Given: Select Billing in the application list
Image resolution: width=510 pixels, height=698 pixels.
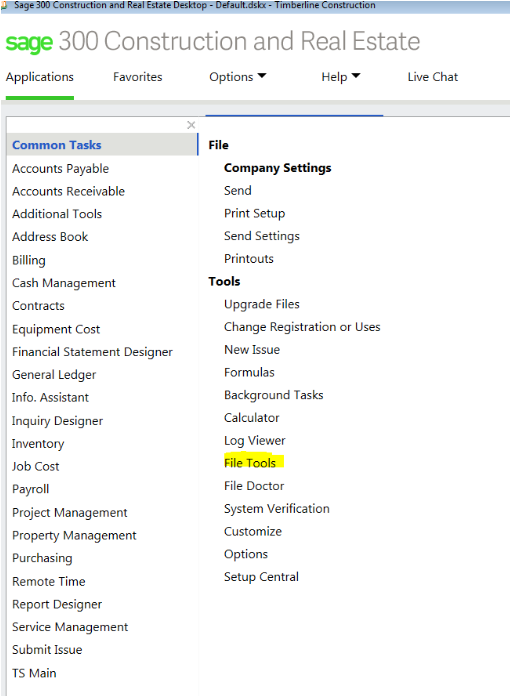Looking at the screenshot, I should (x=28, y=260).
